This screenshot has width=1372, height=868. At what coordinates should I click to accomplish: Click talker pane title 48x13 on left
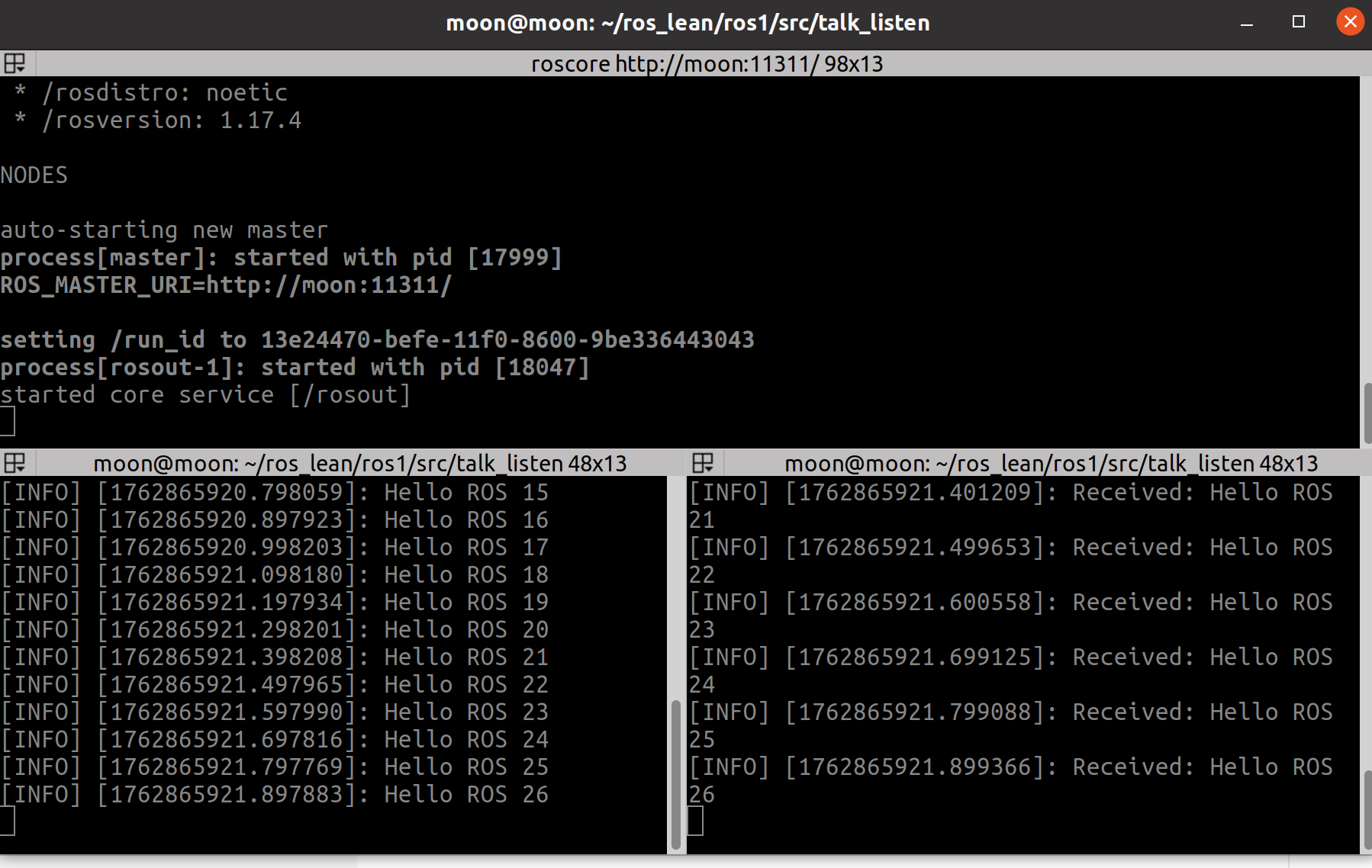360,463
